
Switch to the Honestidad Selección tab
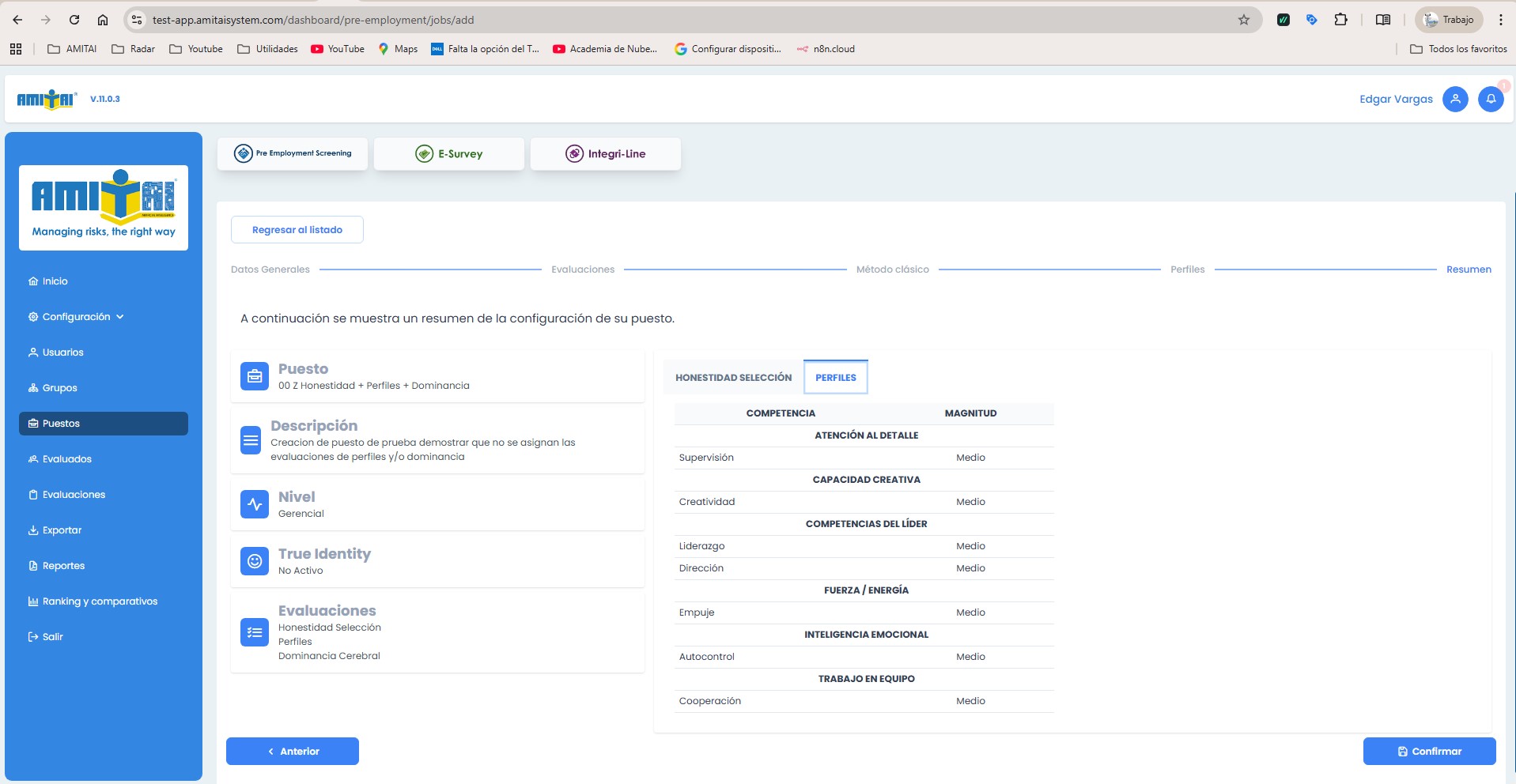click(x=733, y=378)
